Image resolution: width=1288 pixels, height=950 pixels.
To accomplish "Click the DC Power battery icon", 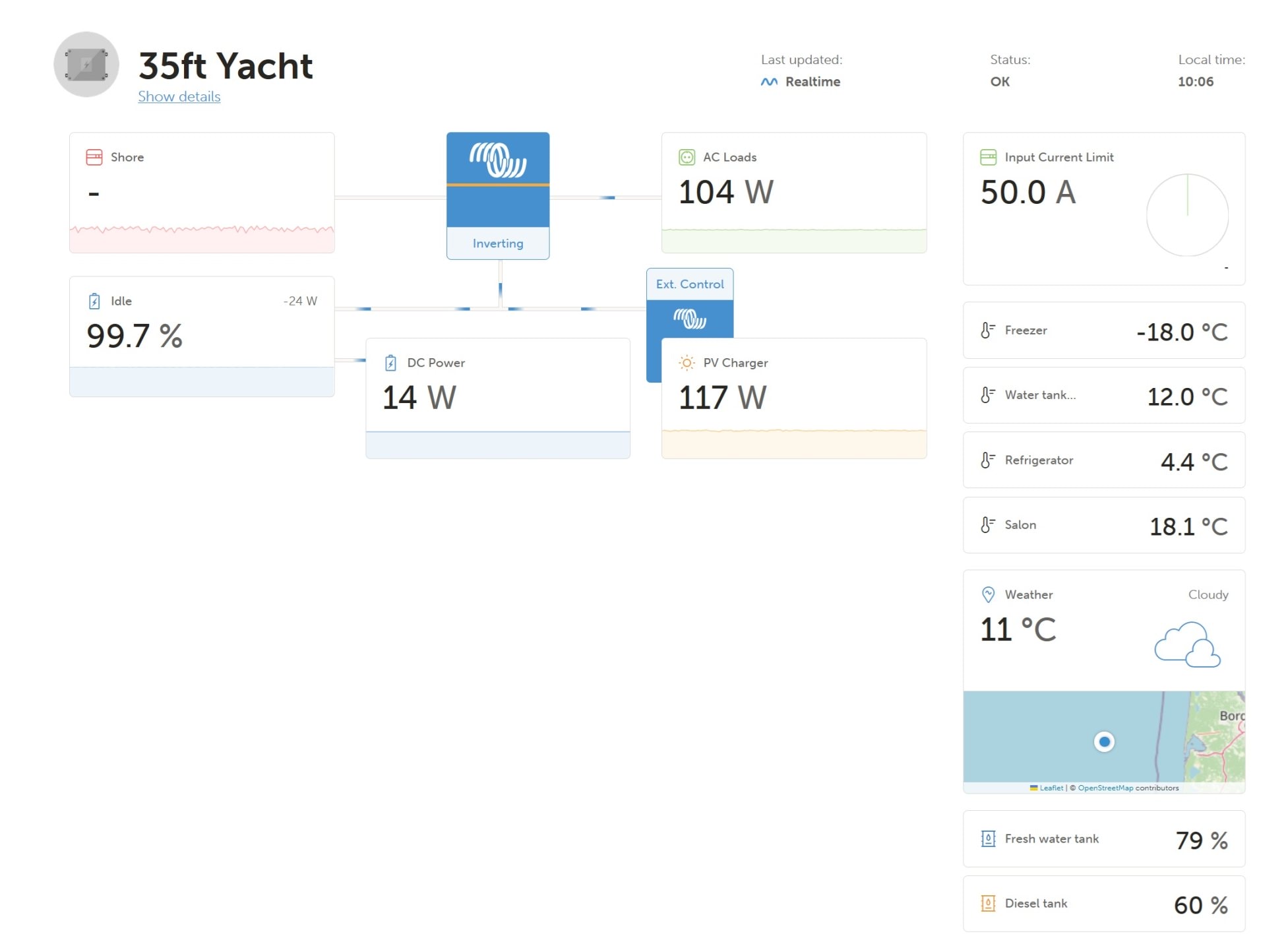I will pyautogui.click(x=390, y=363).
